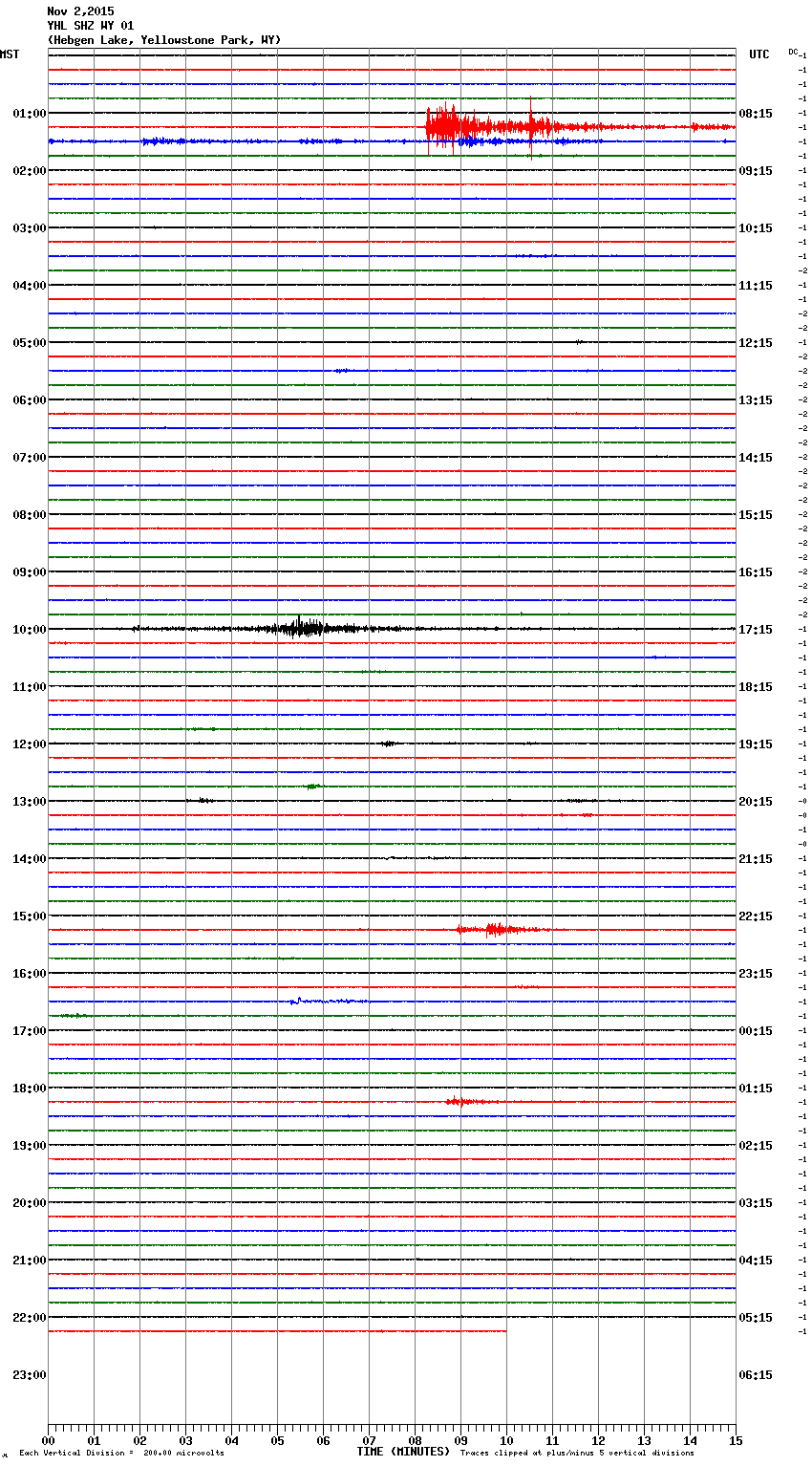Click the 03:15 UTC time label
Screen dimensions: 812x1466
(756, 1203)
